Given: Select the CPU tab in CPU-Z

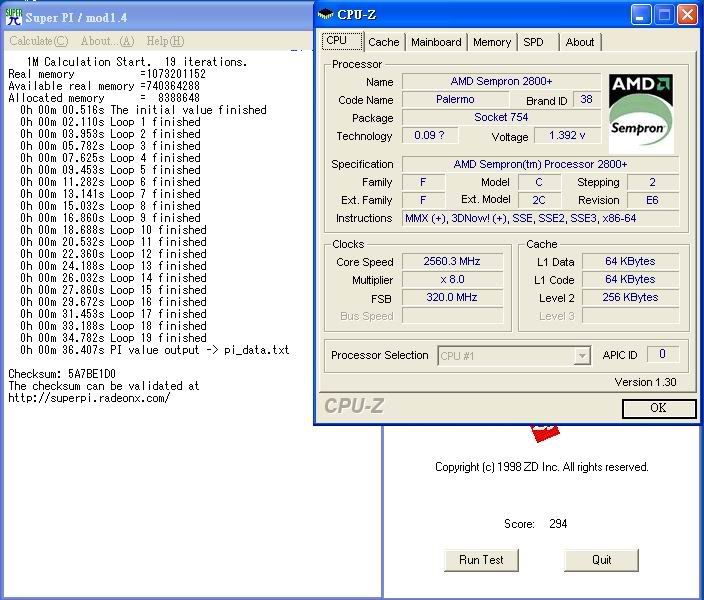Looking at the screenshot, I should (342, 41).
